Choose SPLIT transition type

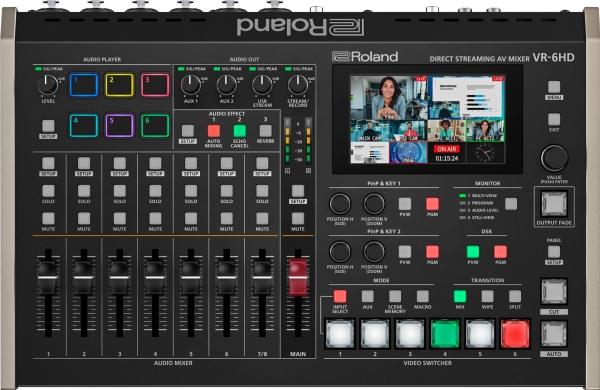(x=515, y=296)
